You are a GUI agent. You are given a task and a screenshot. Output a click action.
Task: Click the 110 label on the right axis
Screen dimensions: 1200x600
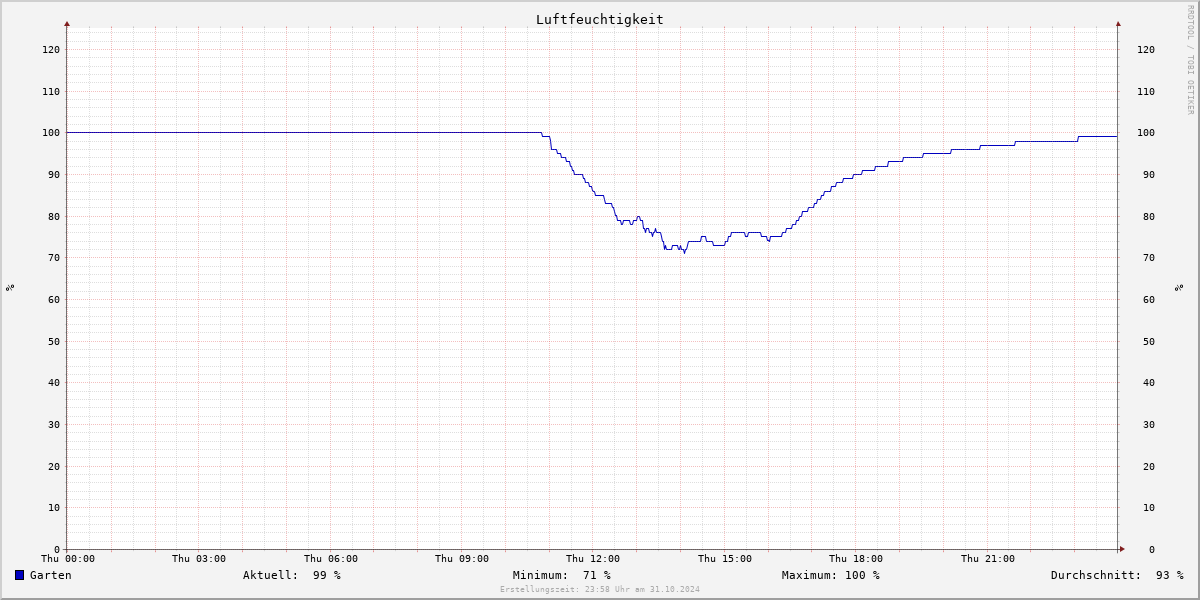pyautogui.click(x=1146, y=91)
